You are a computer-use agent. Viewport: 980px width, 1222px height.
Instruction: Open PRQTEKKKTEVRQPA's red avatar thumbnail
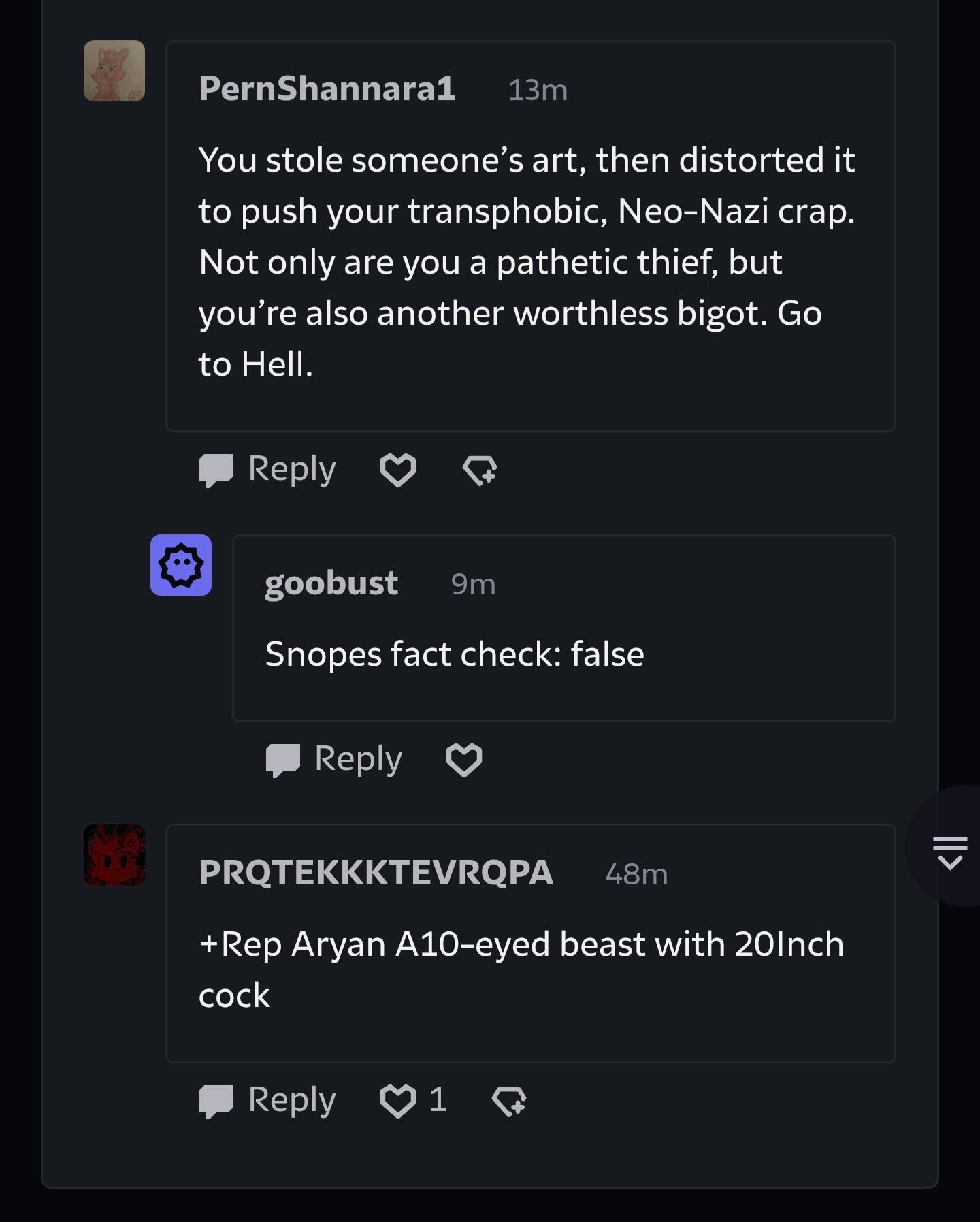114,855
